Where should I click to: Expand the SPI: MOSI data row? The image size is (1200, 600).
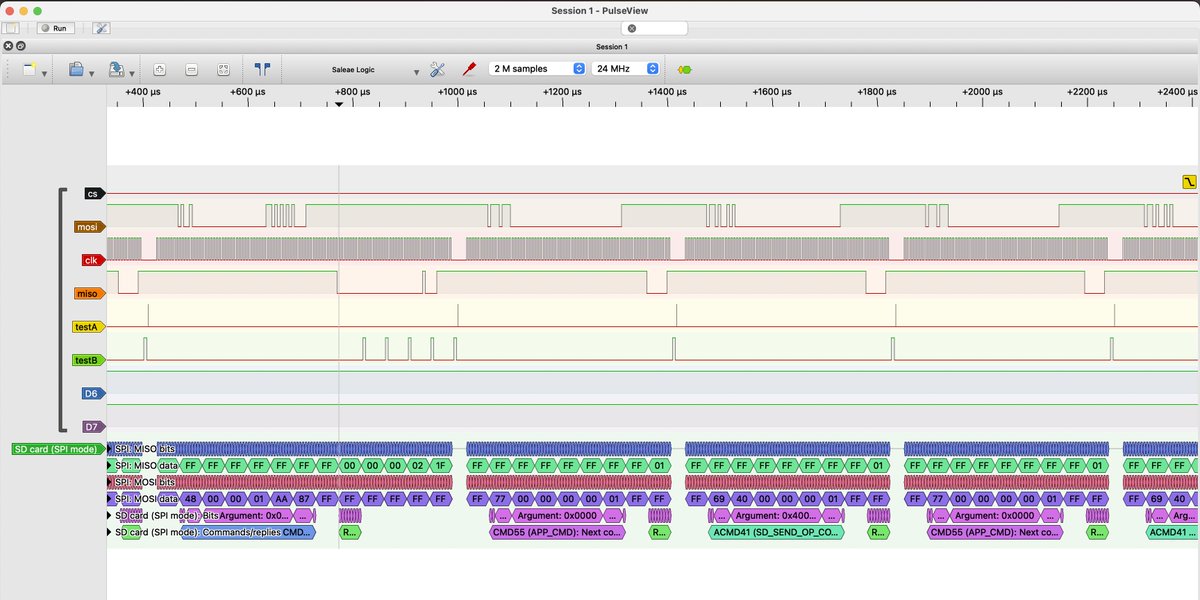(x=110, y=499)
